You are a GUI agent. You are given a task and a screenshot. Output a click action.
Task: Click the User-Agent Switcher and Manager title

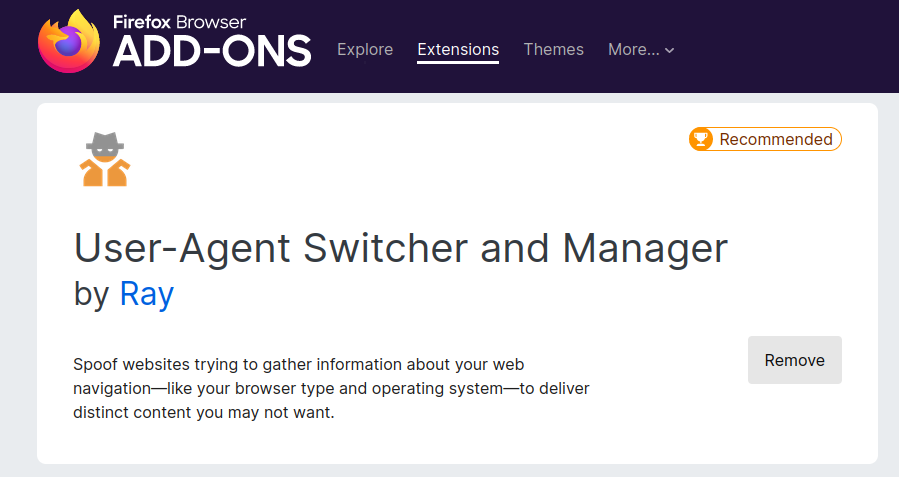[401, 248]
